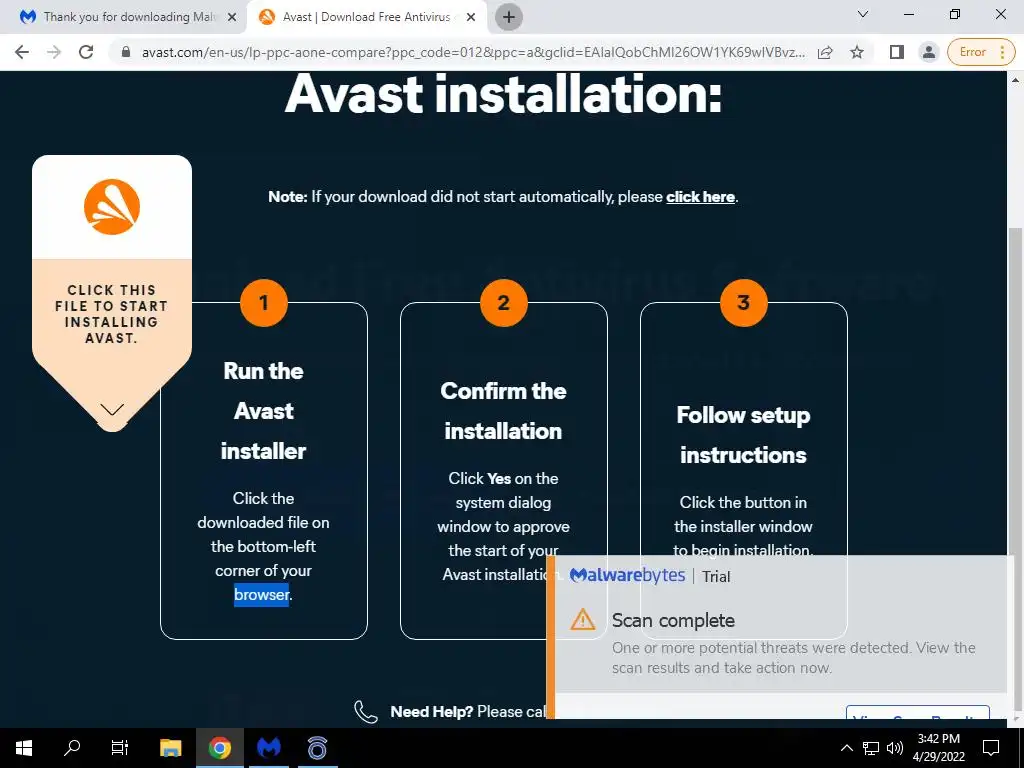This screenshot has width=1024, height=768.
Task: Click volume speaker icon in tray
Action: pos(894,748)
